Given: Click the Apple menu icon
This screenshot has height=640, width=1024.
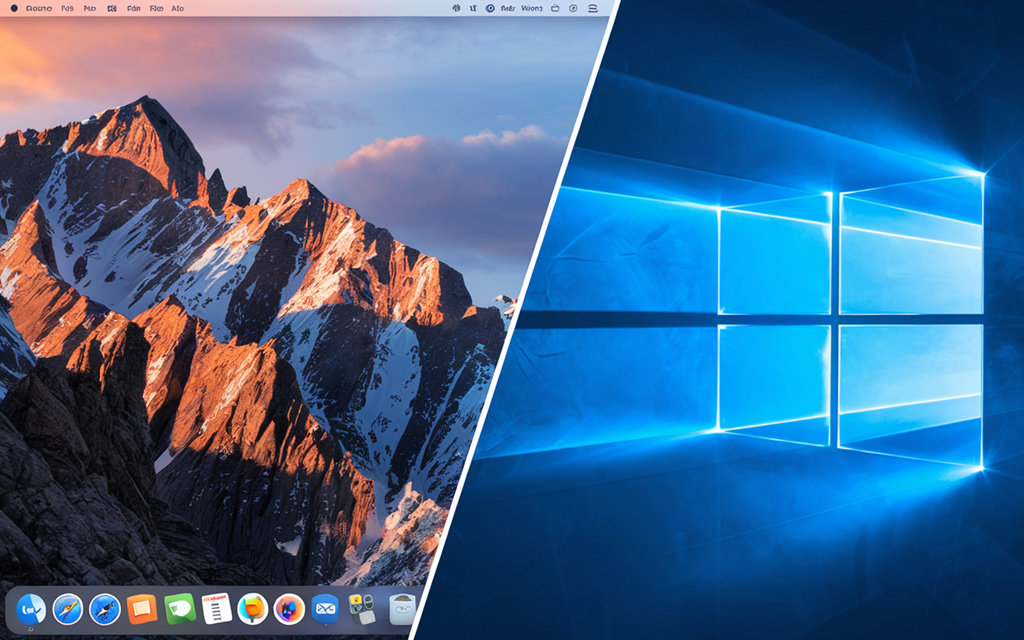Looking at the screenshot, I should point(12,8).
